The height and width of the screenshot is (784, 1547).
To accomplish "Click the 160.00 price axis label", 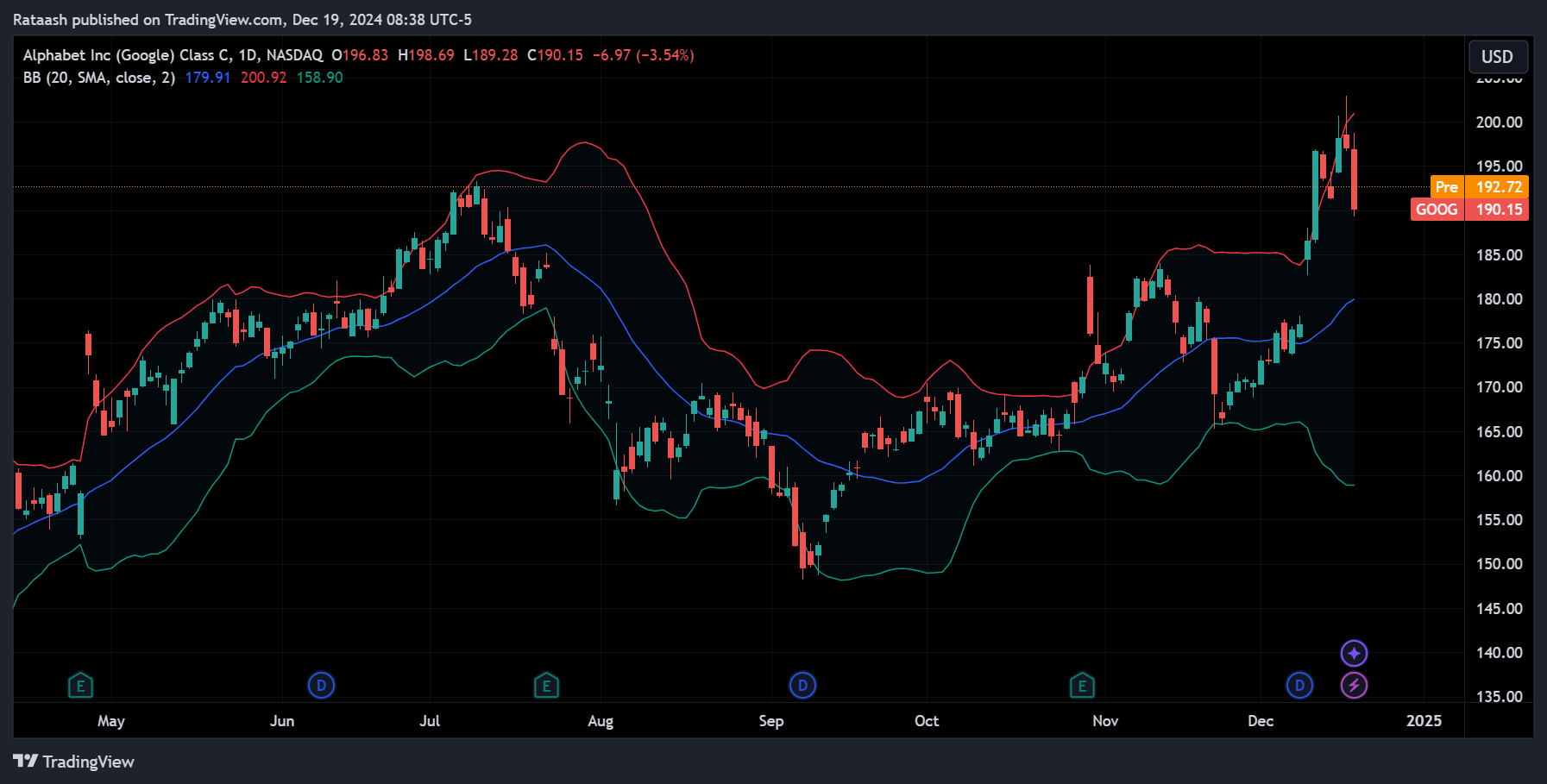I will (1500, 476).
